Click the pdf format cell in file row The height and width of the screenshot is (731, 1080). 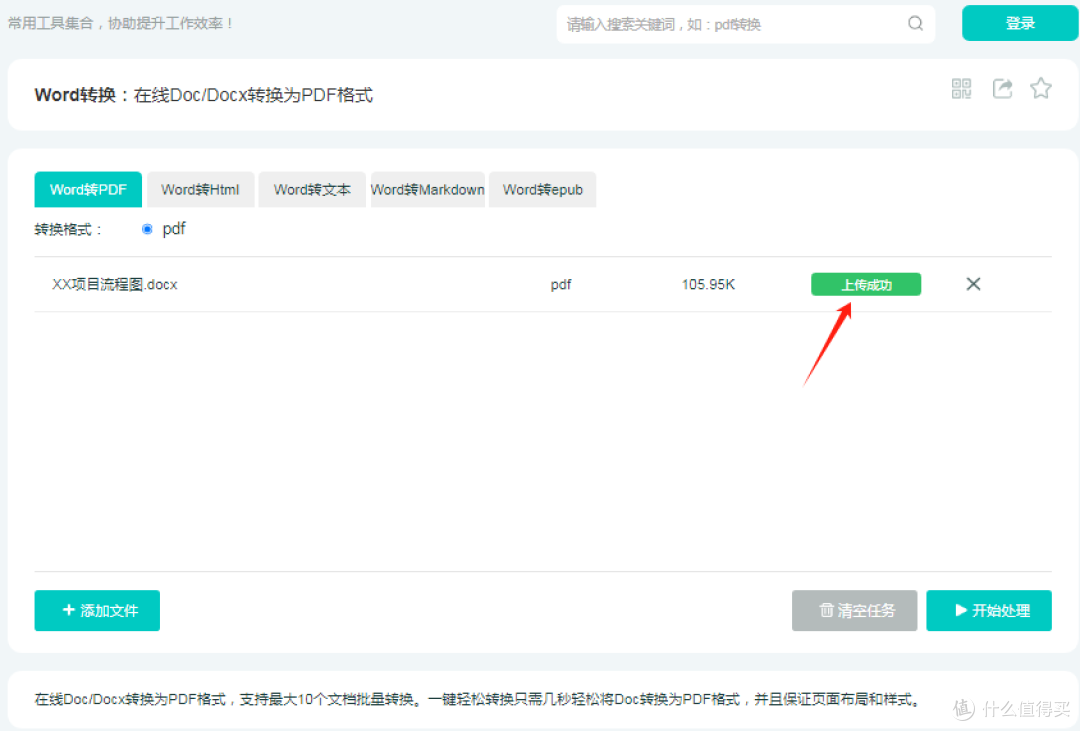click(x=561, y=285)
